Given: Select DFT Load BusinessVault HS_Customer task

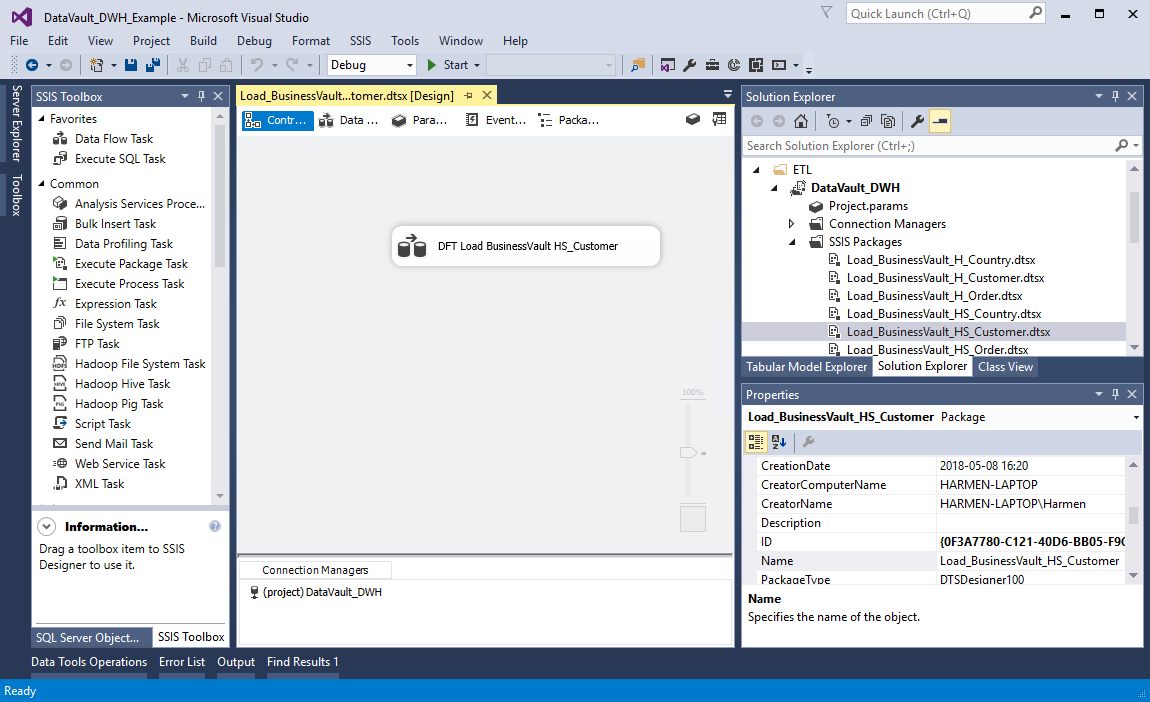Looking at the screenshot, I should (x=526, y=246).
